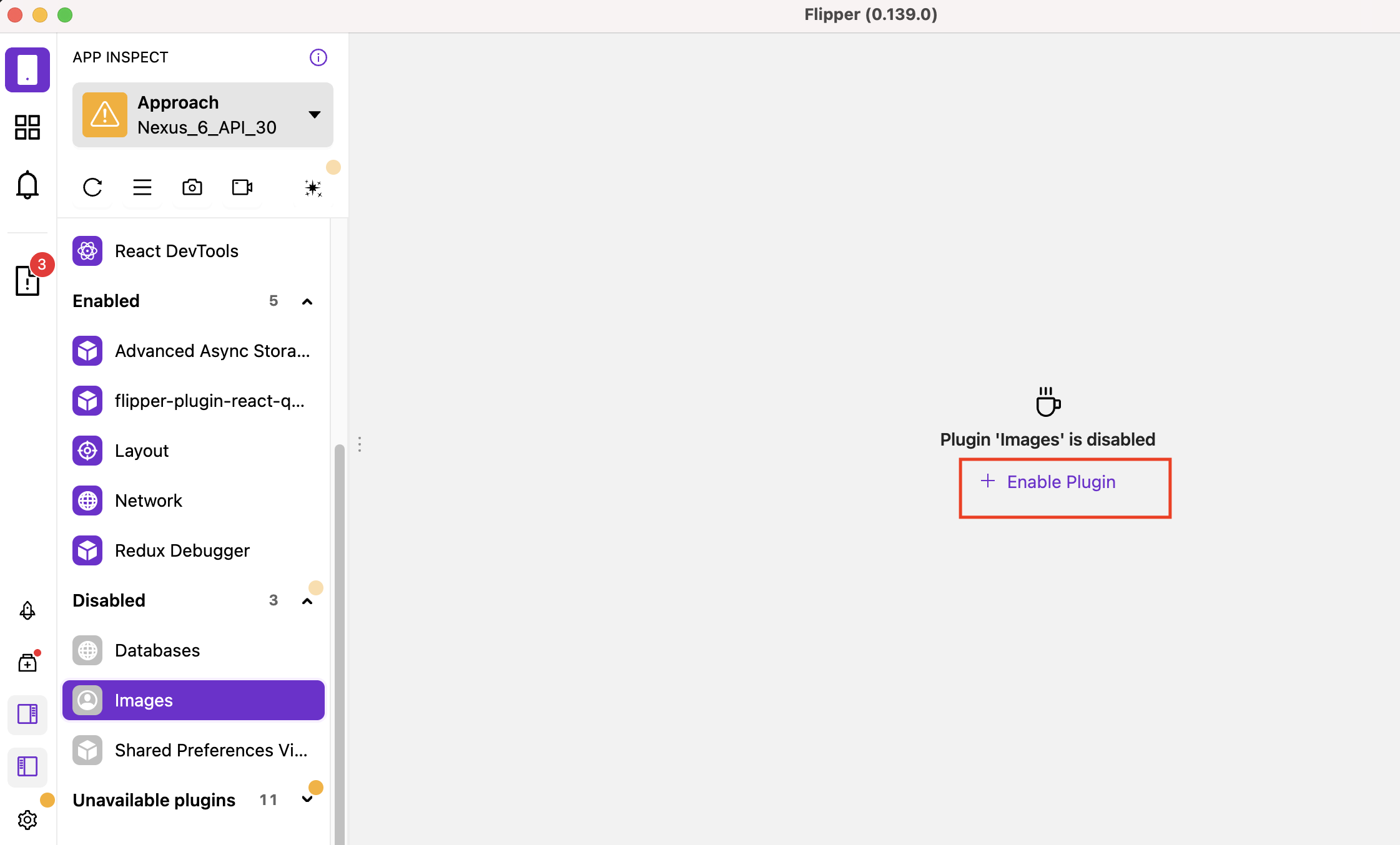Open the Flipper settings gear
1400x845 pixels.
tap(27, 819)
